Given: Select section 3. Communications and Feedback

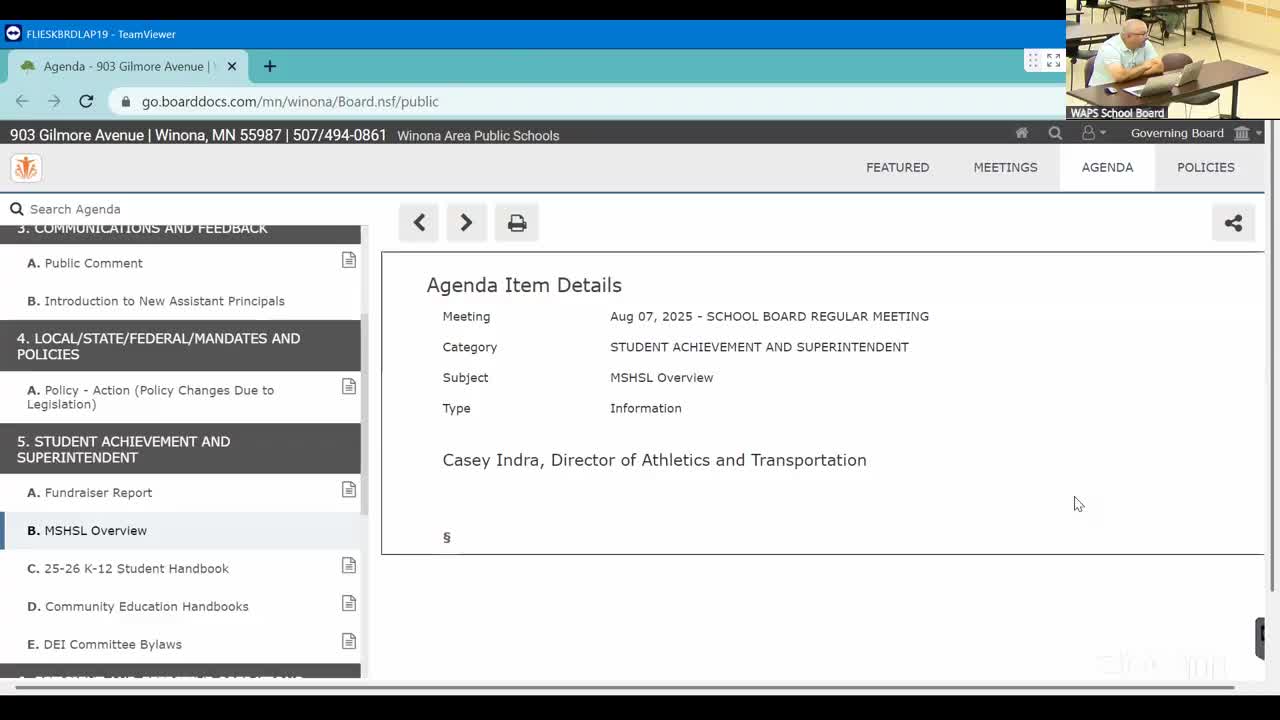Looking at the screenshot, I should (180, 231).
